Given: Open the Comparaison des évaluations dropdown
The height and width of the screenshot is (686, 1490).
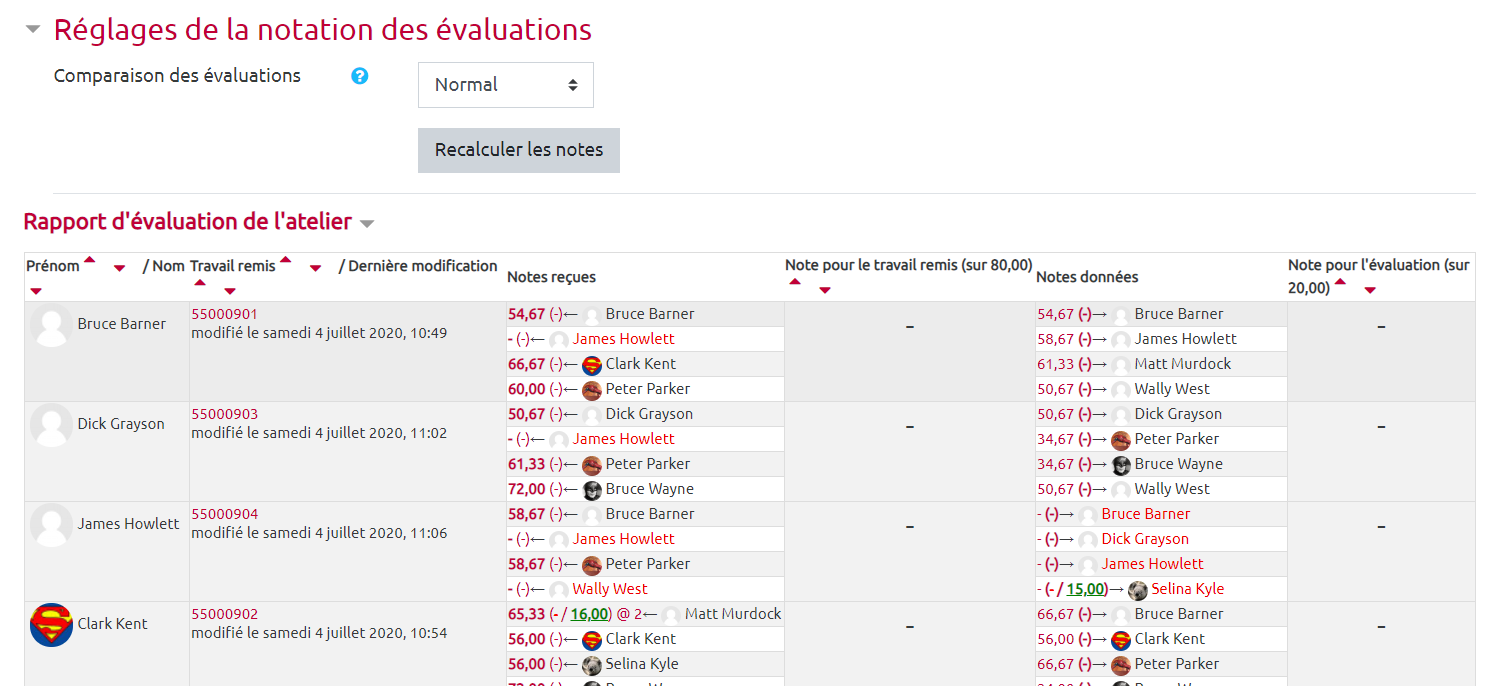Looking at the screenshot, I should 505,85.
